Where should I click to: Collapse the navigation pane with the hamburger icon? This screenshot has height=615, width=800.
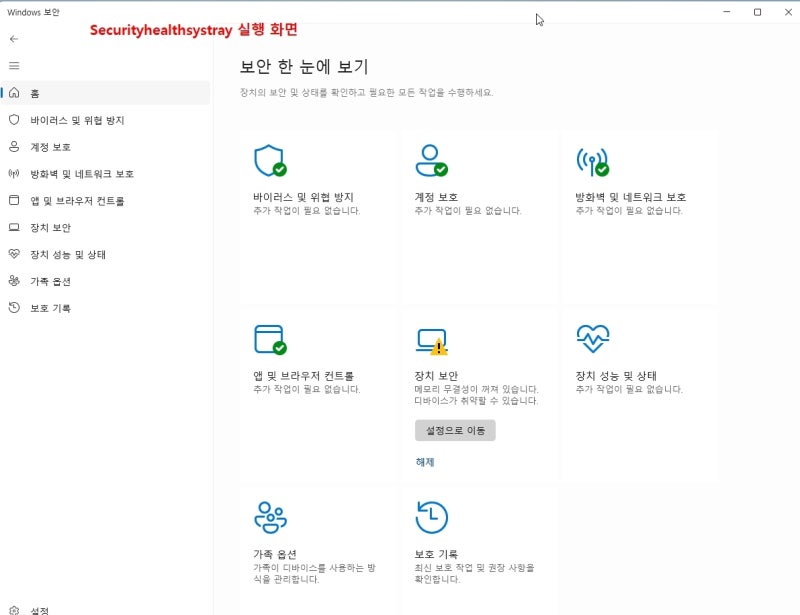15,66
